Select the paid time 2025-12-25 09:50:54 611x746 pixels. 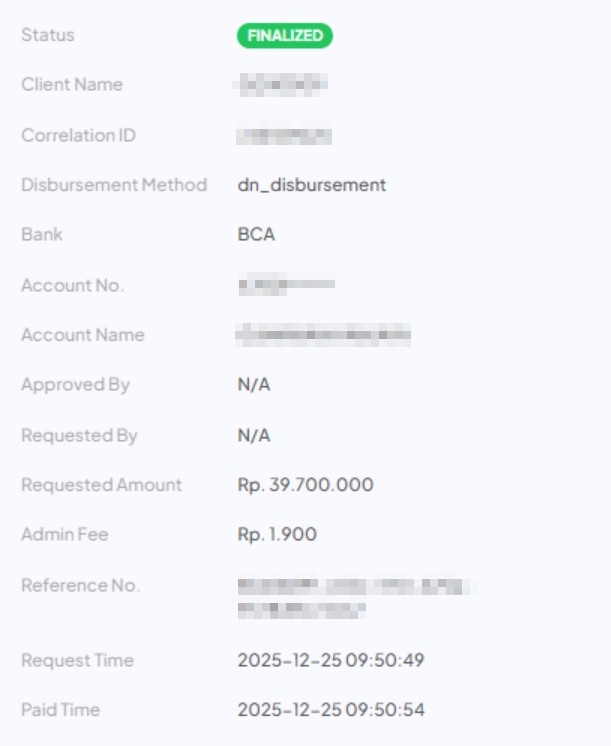(x=331, y=710)
